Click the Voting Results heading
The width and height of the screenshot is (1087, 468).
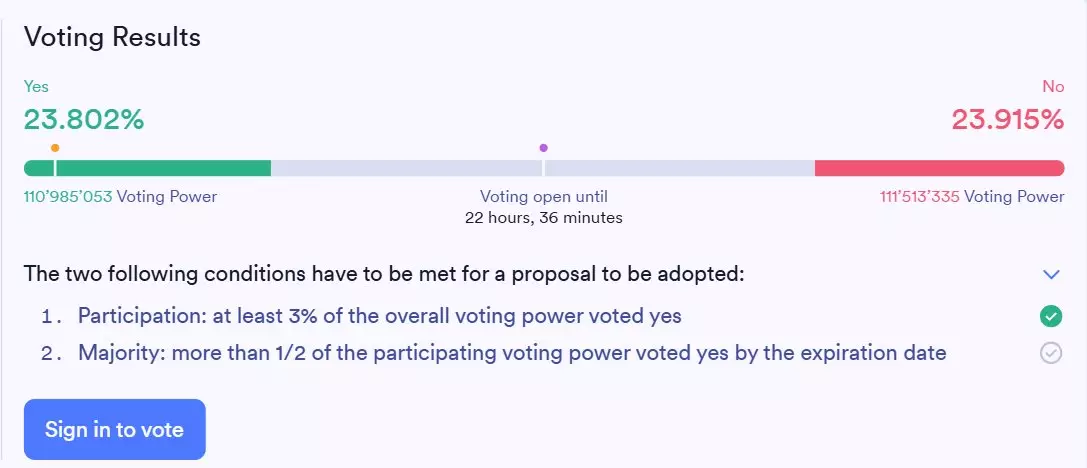click(112, 37)
